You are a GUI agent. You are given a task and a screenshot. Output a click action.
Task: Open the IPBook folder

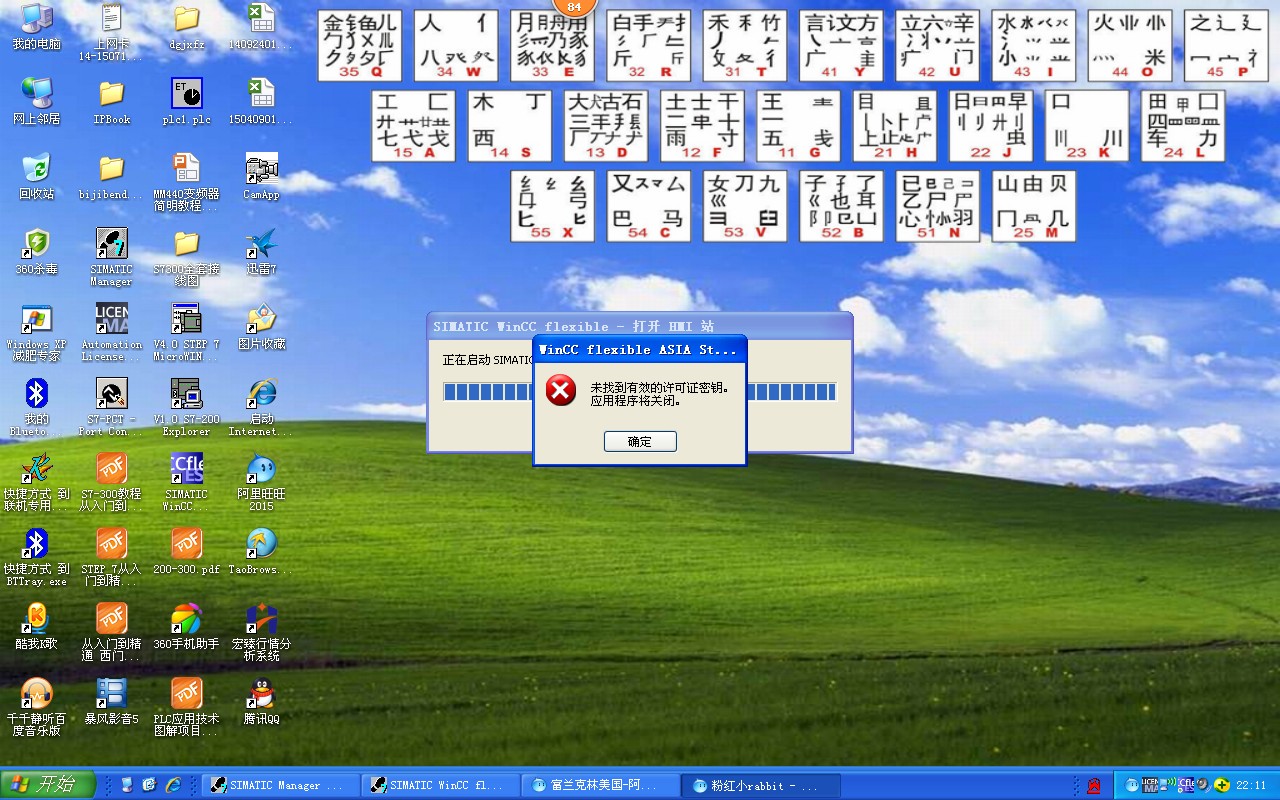point(111,102)
